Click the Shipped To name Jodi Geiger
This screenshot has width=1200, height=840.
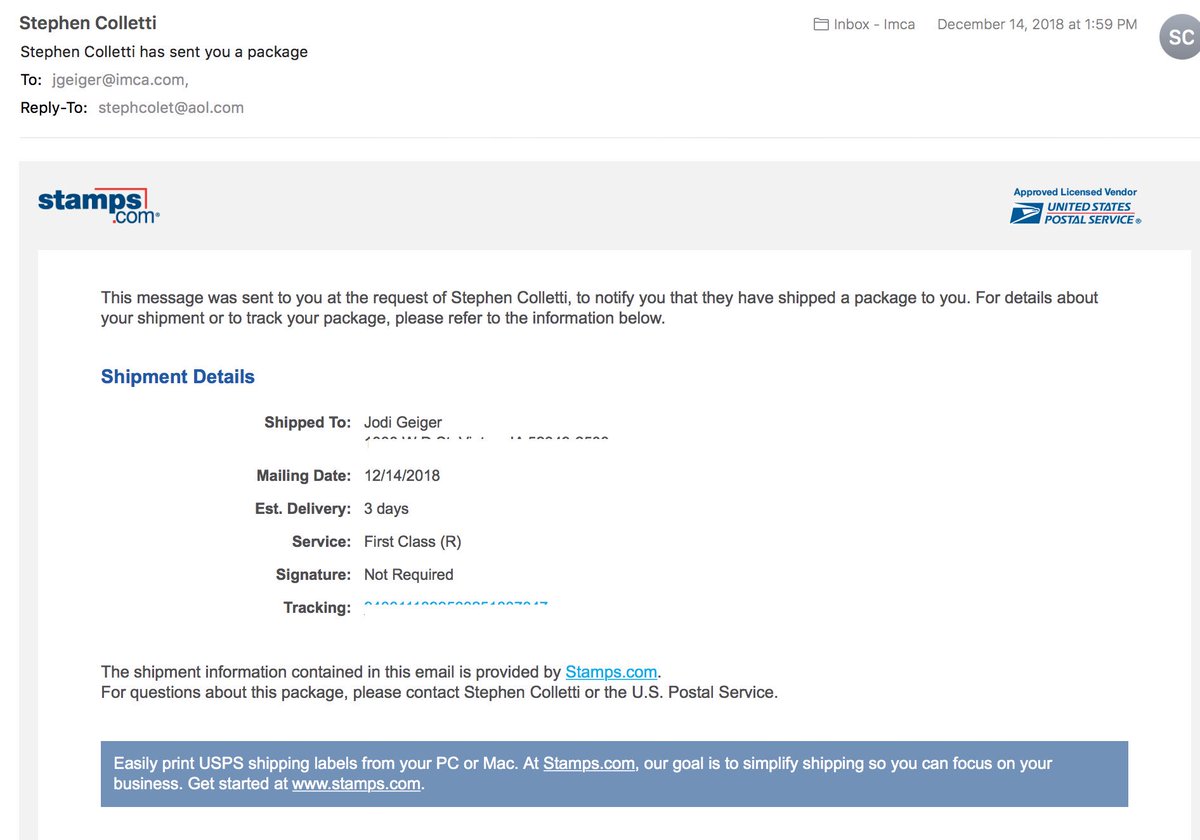tap(403, 422)
